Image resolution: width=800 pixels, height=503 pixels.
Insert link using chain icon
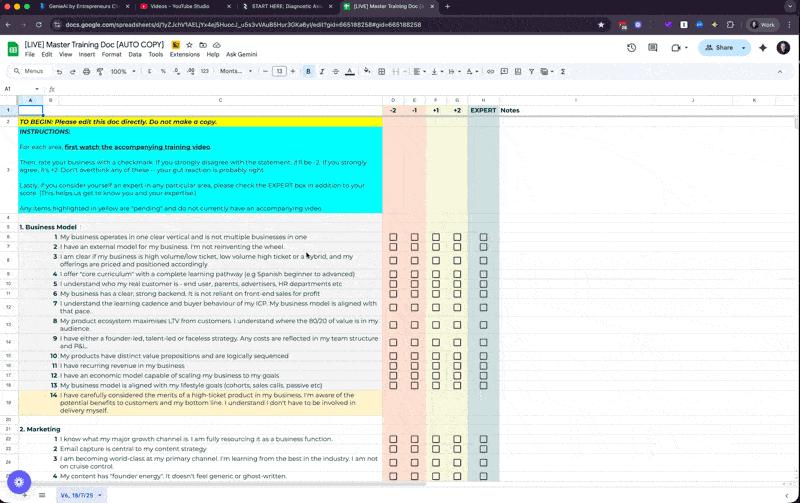click(x=490, y=72)
